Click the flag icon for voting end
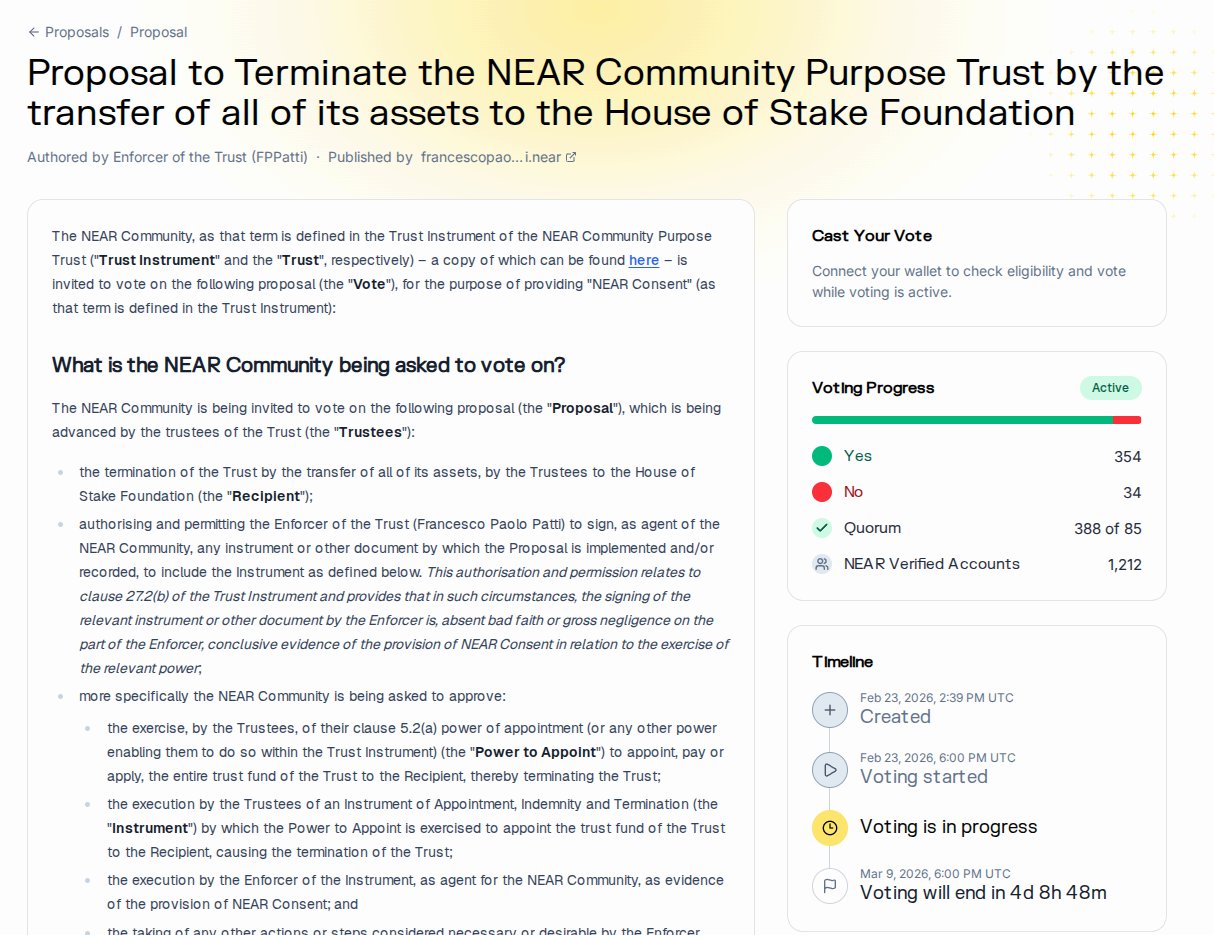Screen dimensions: 1214x935 (x=829, y=886)
